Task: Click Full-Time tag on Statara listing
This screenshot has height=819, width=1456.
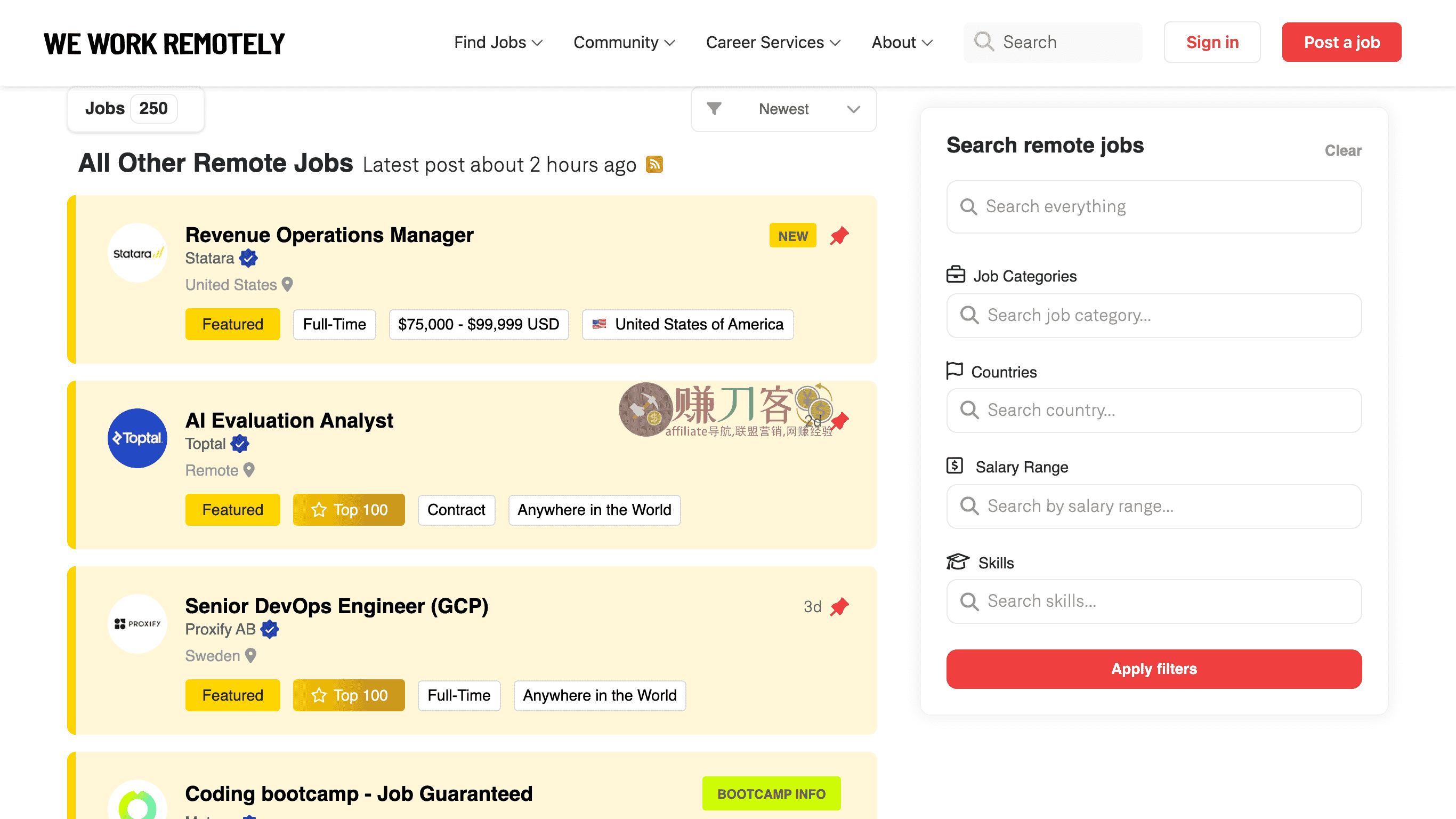Action: [x=334, y=324]
